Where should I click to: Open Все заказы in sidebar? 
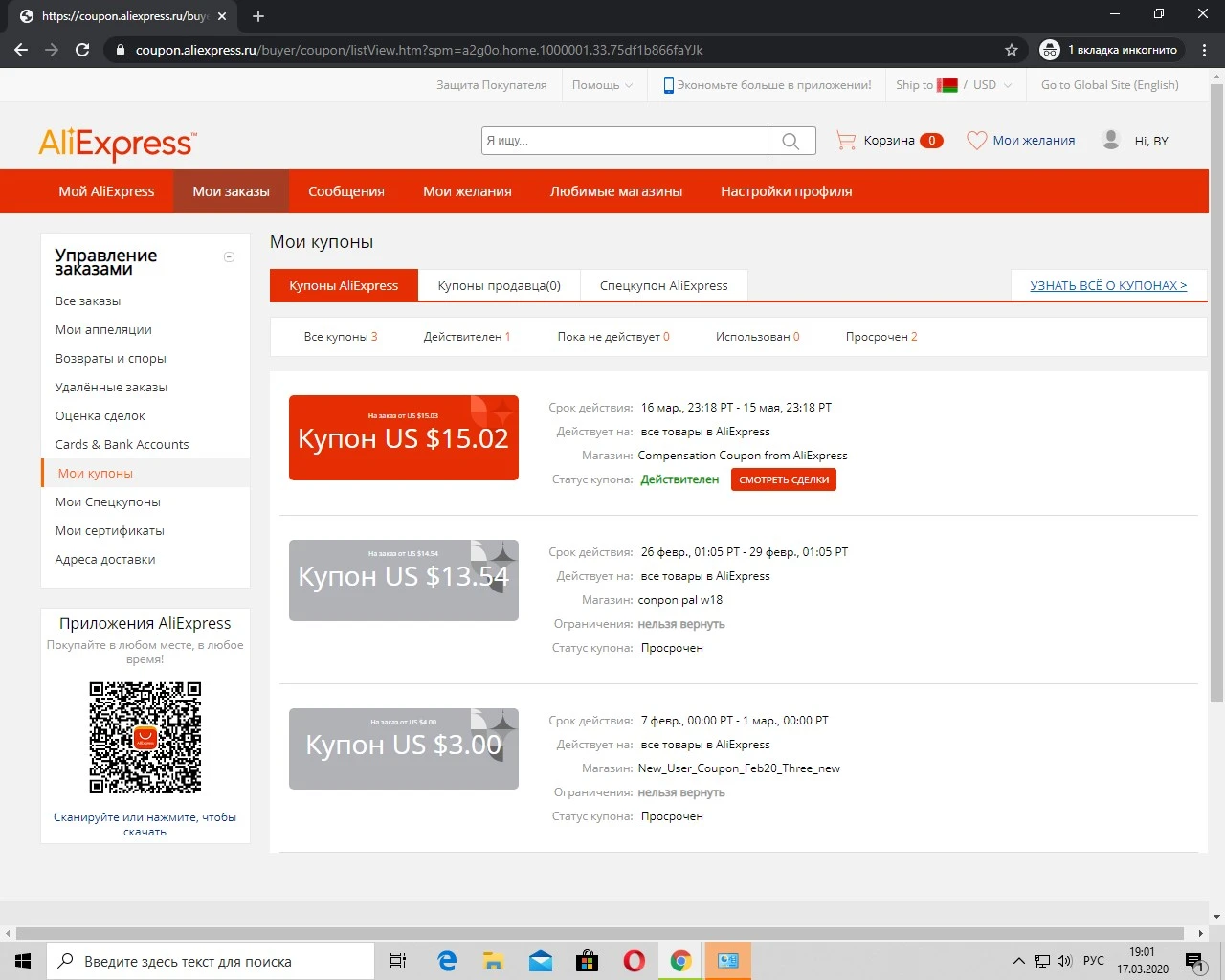pyautogui.click(x=88, y=301)
